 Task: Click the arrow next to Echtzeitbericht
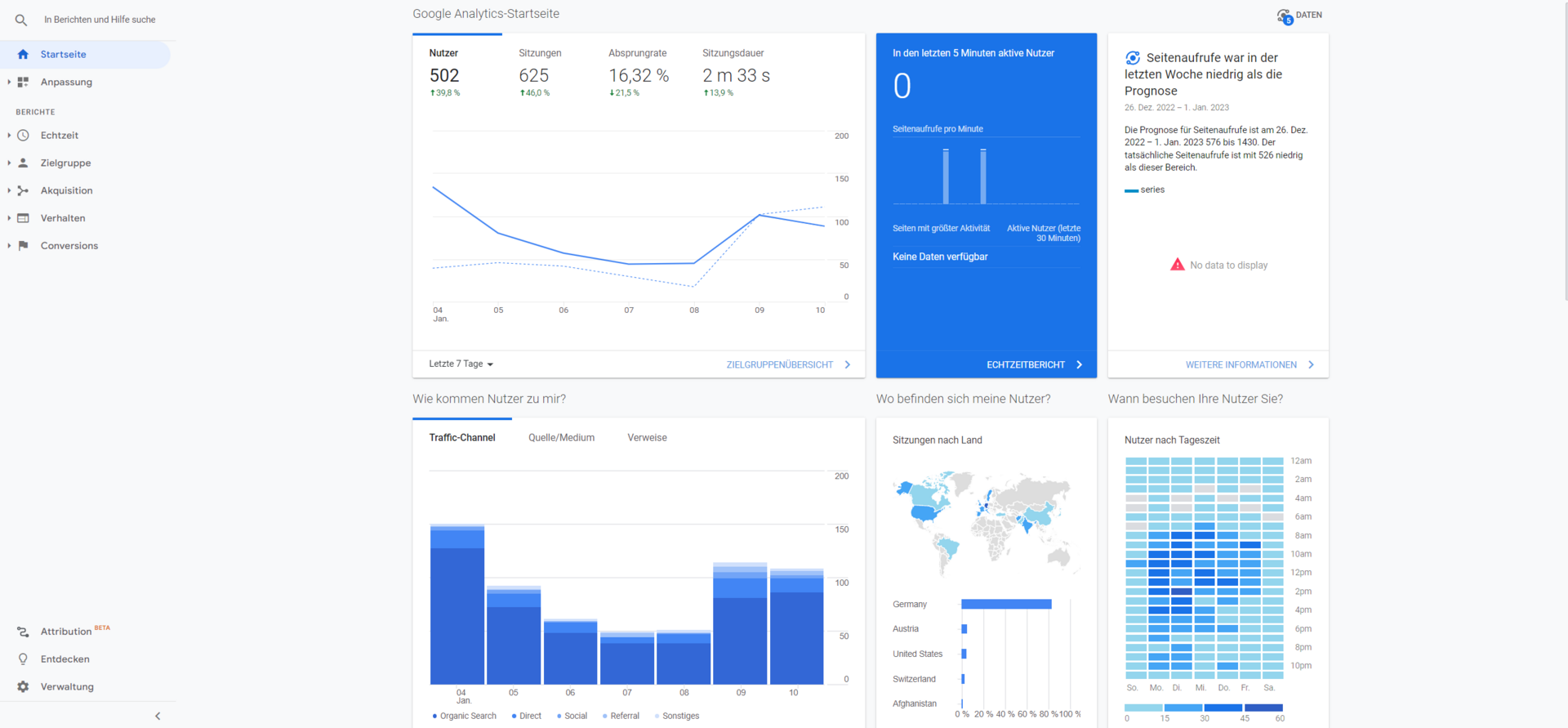tap(1080, 365)
